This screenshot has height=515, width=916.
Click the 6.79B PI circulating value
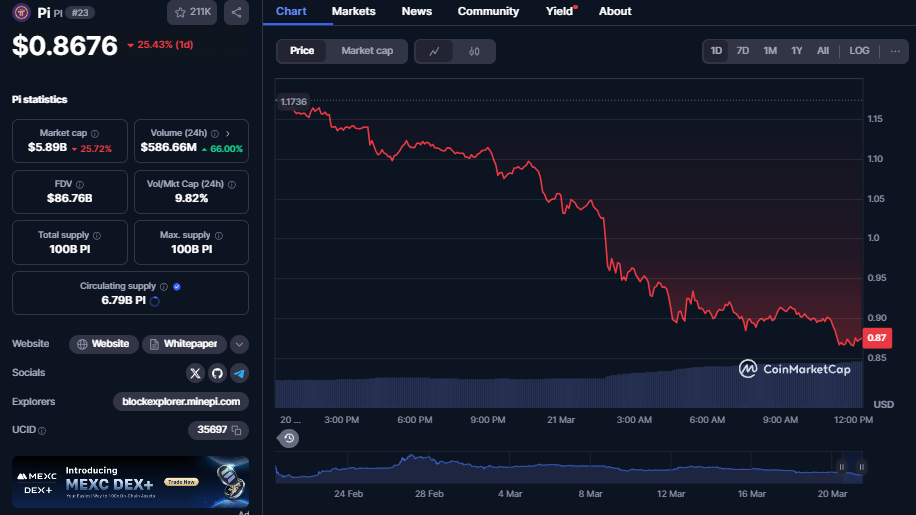point(123,301)
